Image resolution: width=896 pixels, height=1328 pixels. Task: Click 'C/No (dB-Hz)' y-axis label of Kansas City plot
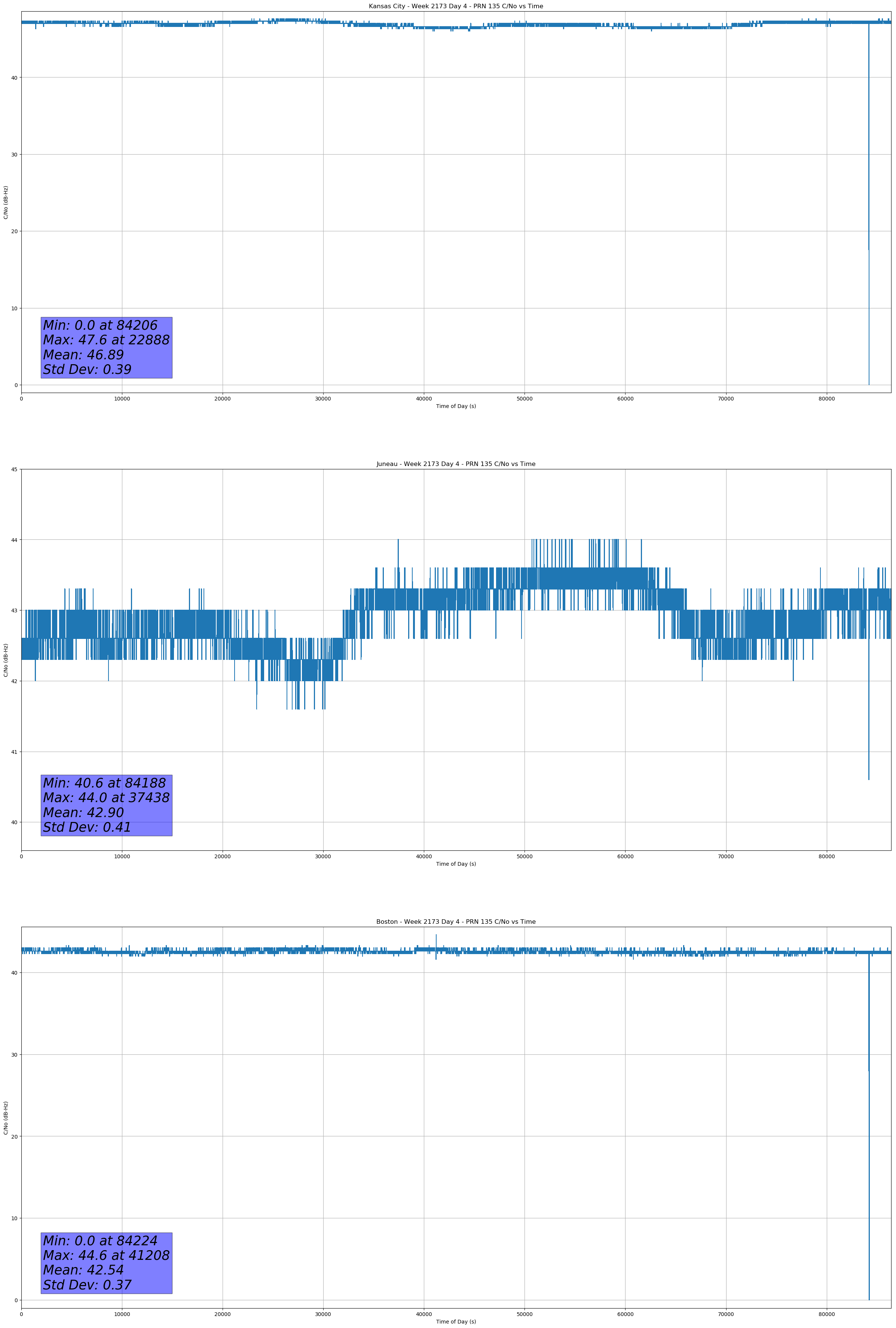coord(6,202)
